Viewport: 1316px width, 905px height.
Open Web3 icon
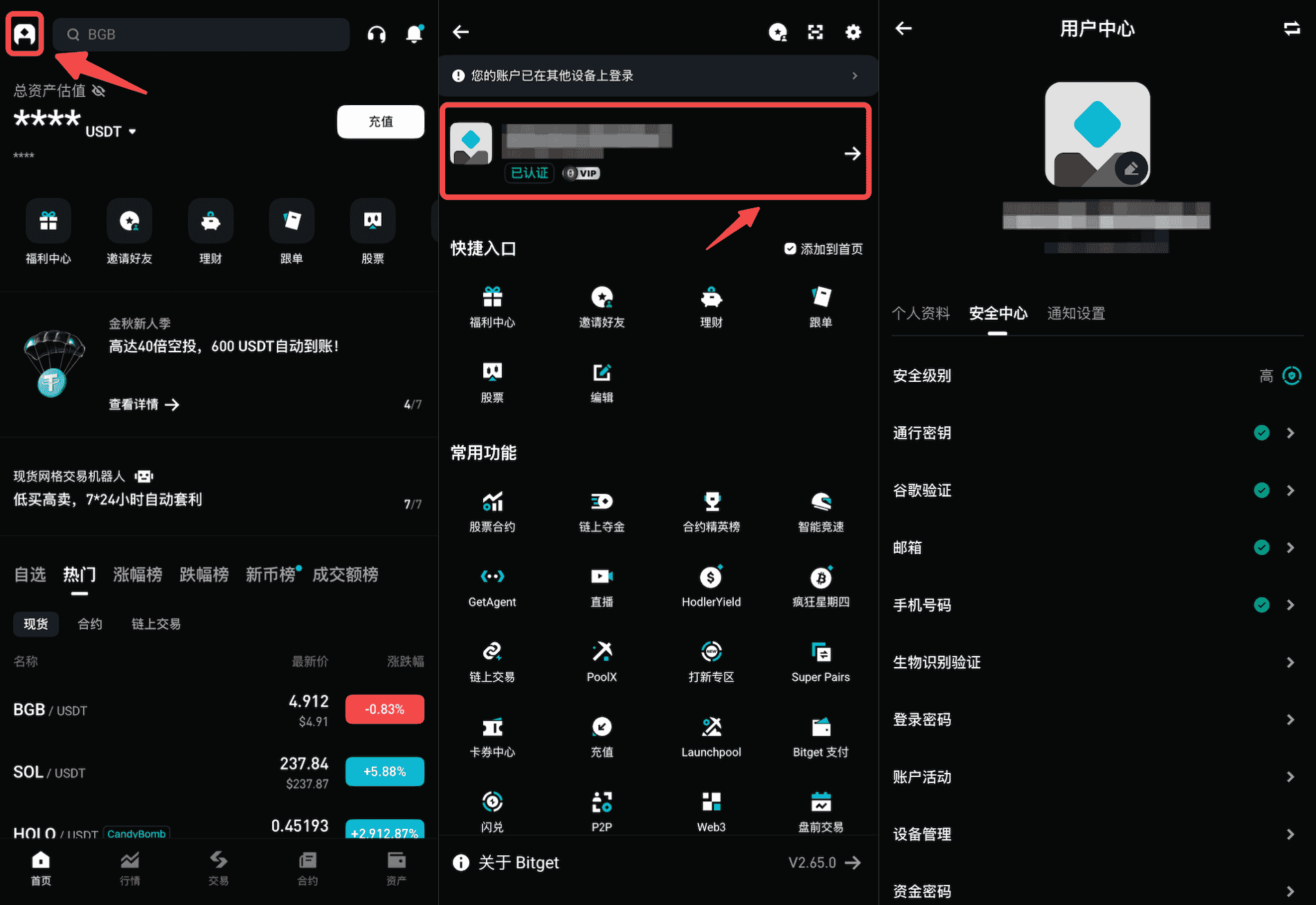[712, 801]
